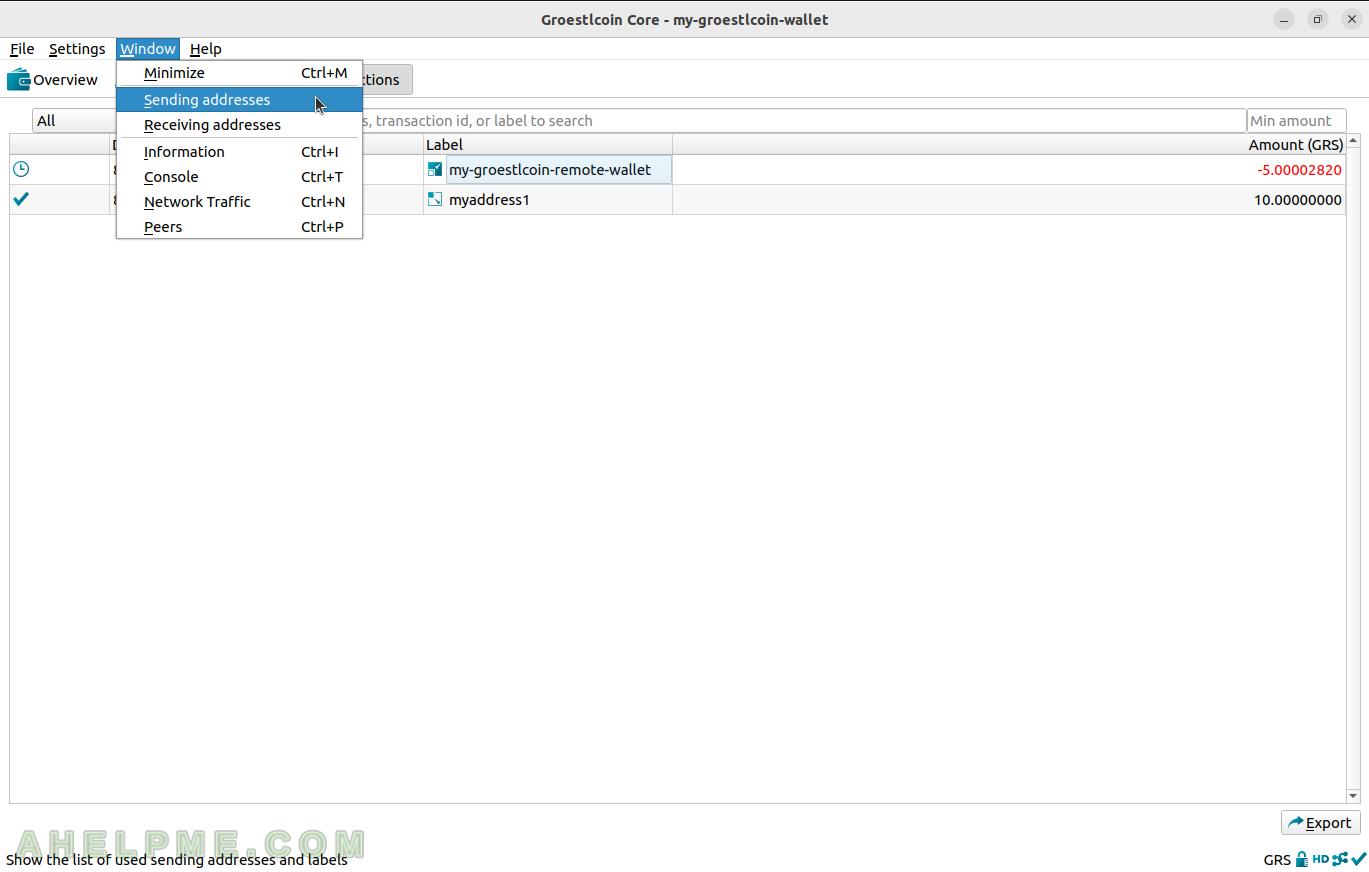Viewport: 1369px width, 872px height.
Task: Close the Groestlcoin Core window
Action: 1351,19
